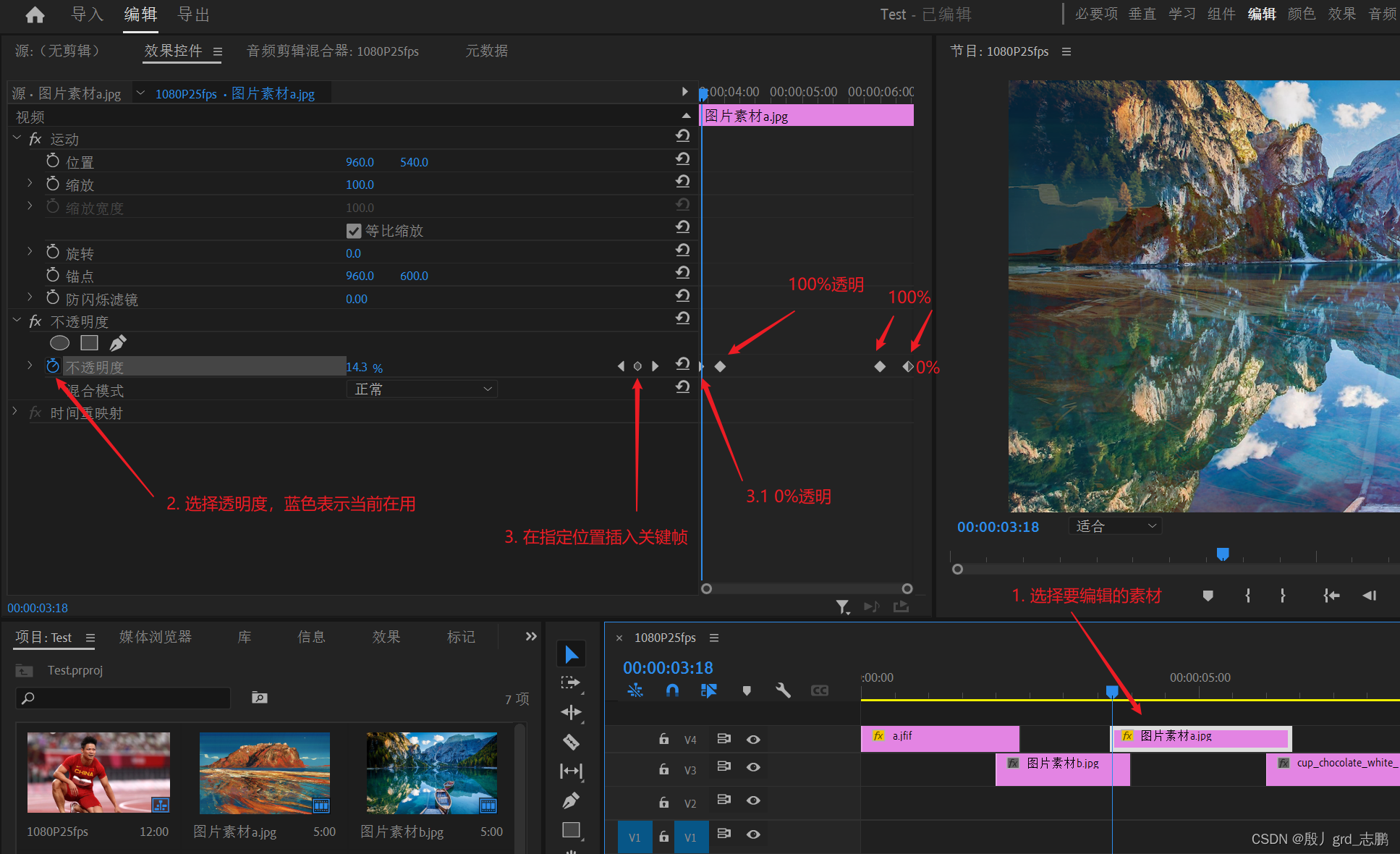Reset the Anchor Point parameter
1400x854 pixels.
[x=682, y=273]
